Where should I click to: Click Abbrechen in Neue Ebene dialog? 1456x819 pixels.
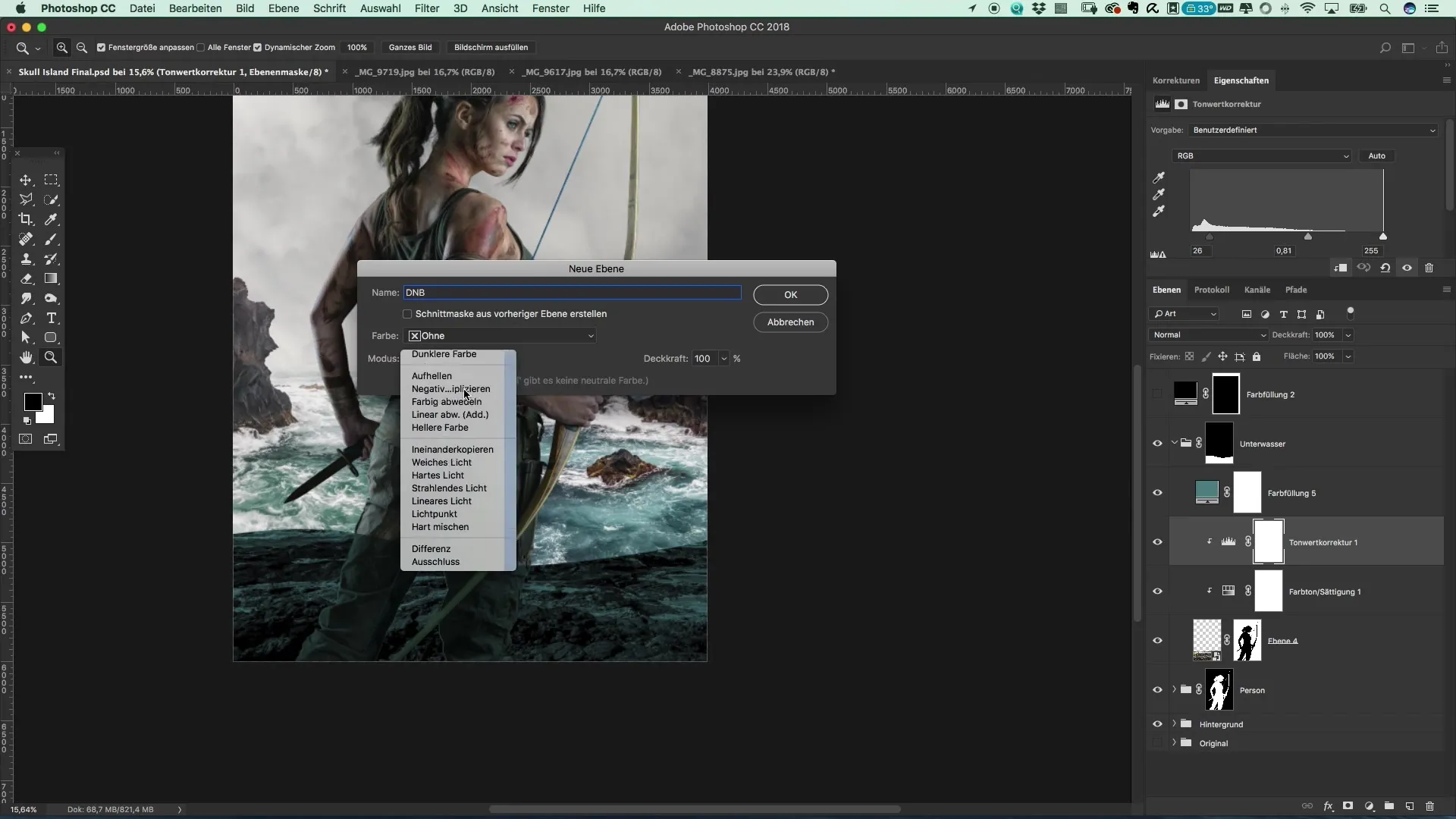(x=790, y=322)
